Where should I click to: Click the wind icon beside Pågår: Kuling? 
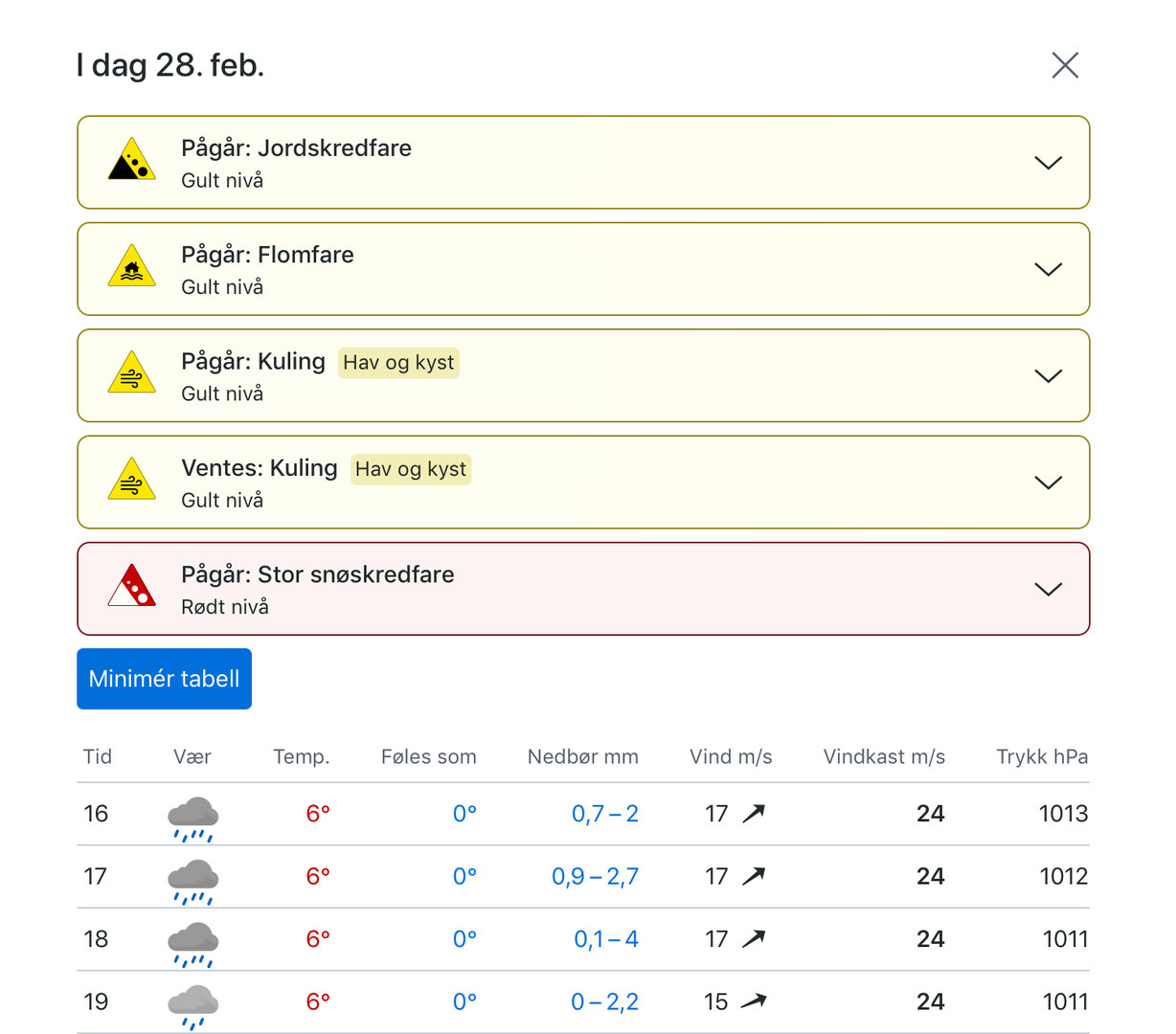point(131,374)
